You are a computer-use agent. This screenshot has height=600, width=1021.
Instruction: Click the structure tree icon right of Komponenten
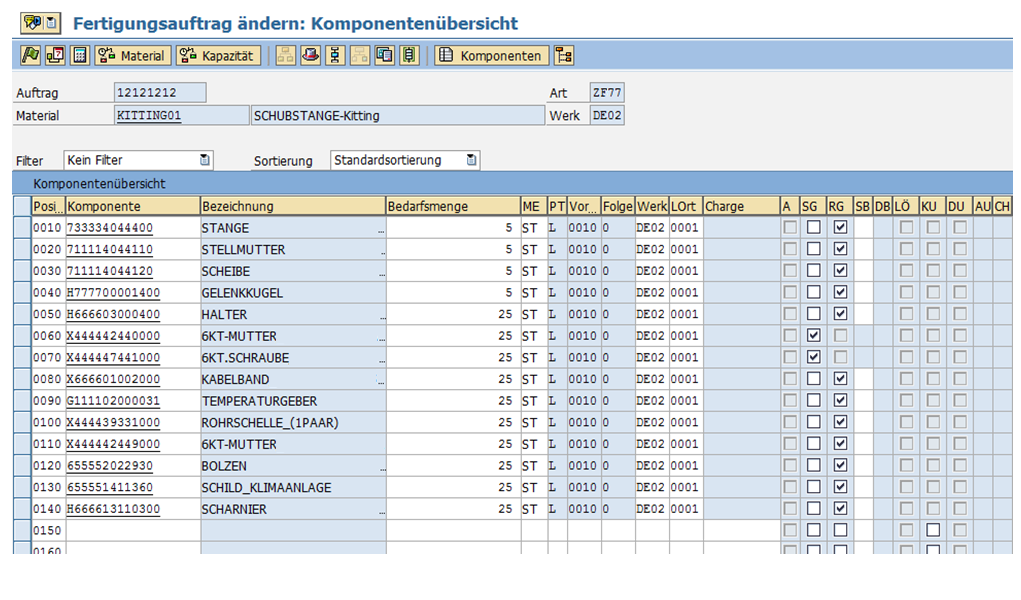coord(564,56)
